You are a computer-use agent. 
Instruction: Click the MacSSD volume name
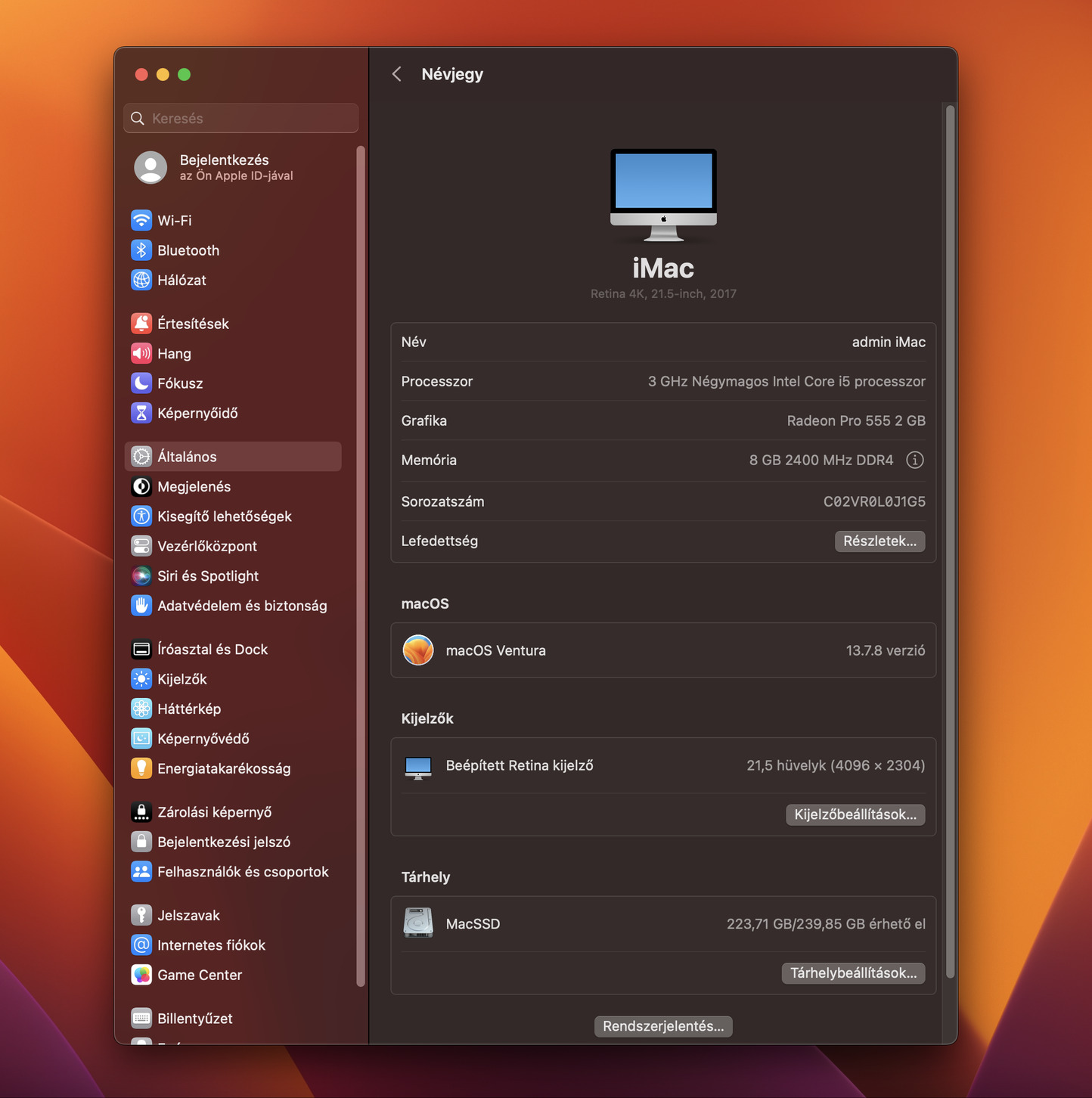[473, 924]
